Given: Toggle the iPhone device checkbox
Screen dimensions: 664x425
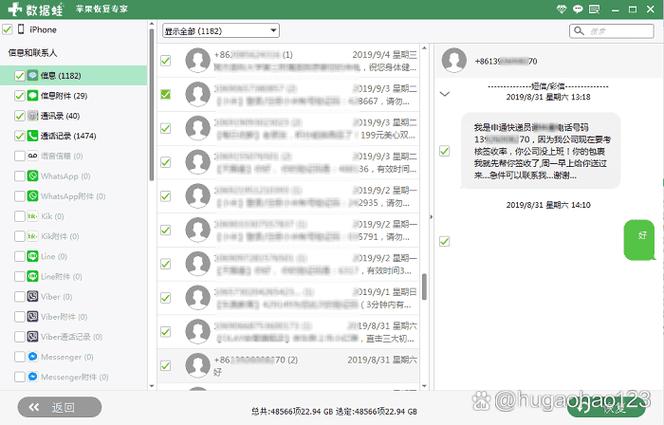Looking at the screenshot, I should click(7, 29).
